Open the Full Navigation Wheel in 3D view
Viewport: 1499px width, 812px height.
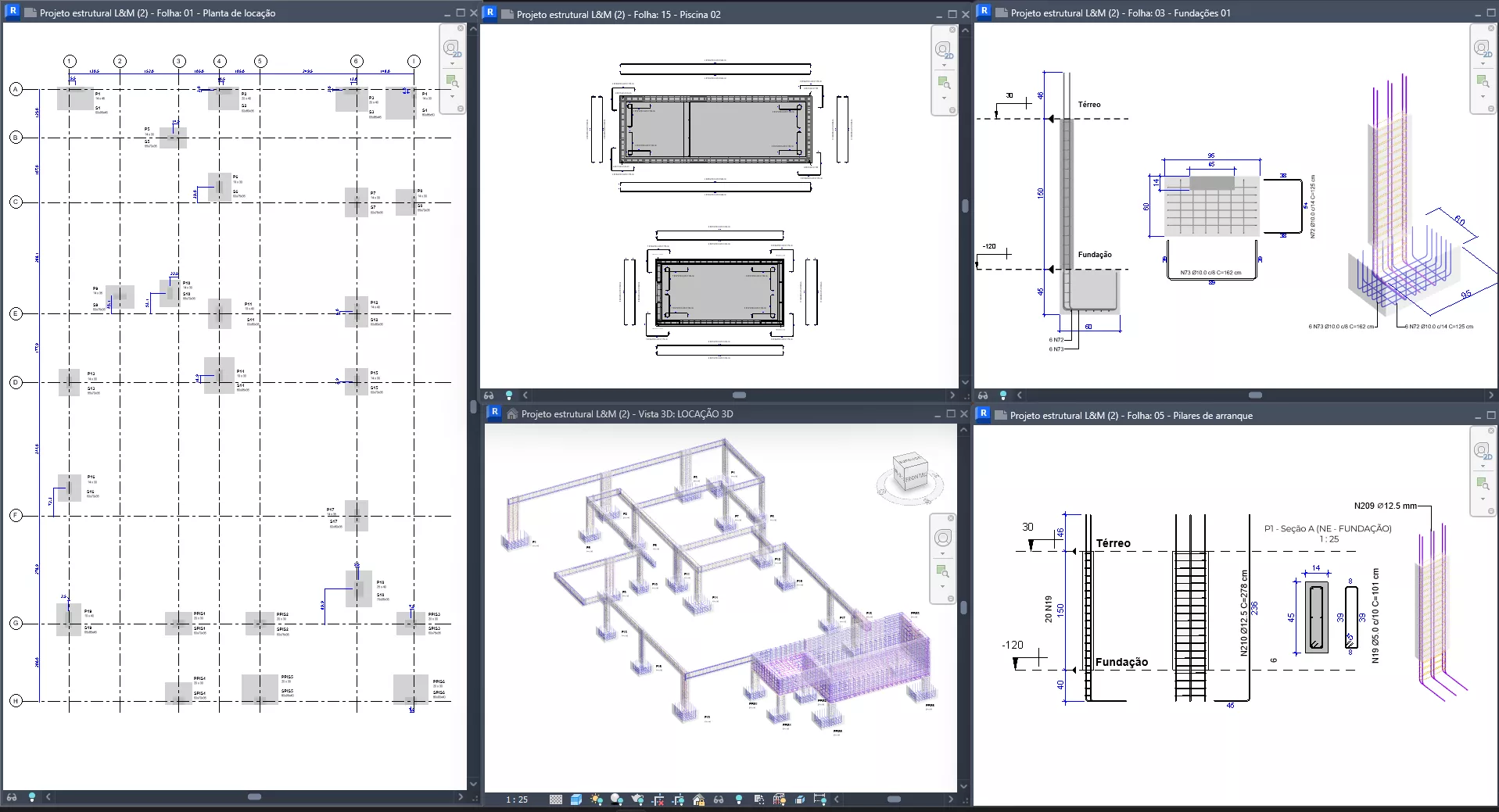click(x=943, y=538)
